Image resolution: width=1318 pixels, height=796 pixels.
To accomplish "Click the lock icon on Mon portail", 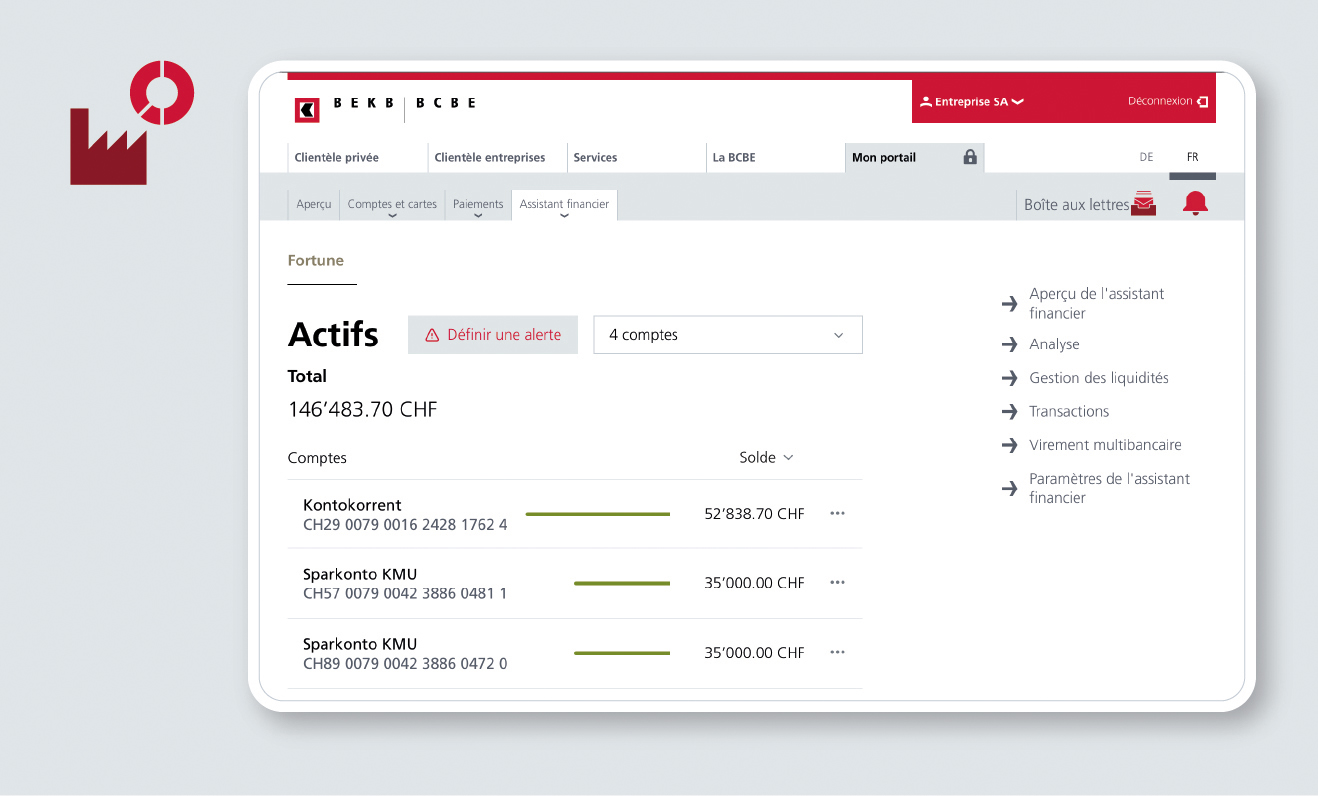I will (x=969, y=157).
